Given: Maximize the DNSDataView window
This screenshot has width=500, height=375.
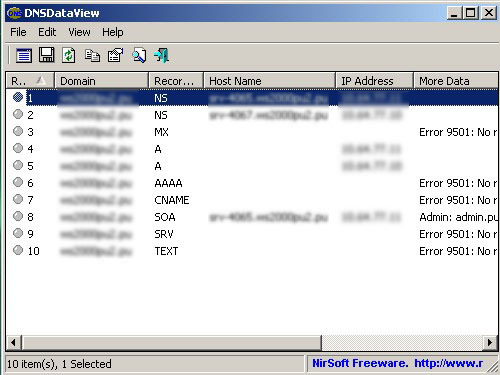Looking at the screenshot, I should coord(471,13).
